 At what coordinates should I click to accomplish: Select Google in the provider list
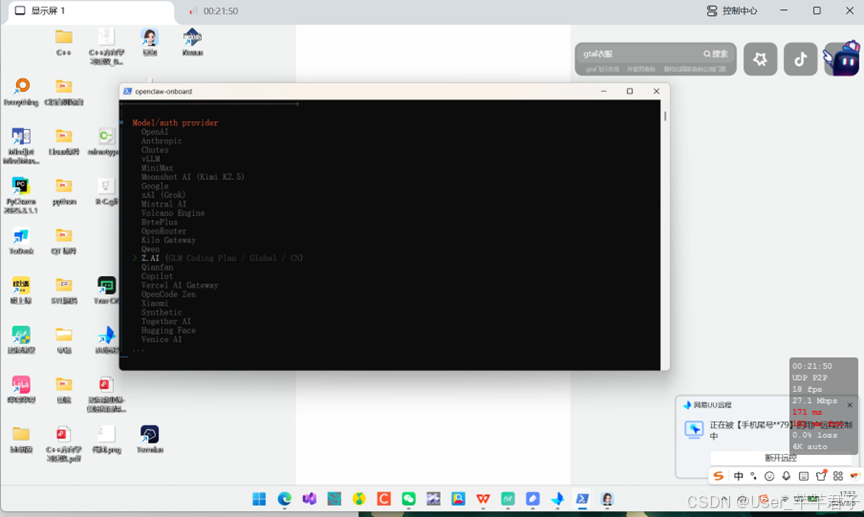pos(154,186)
